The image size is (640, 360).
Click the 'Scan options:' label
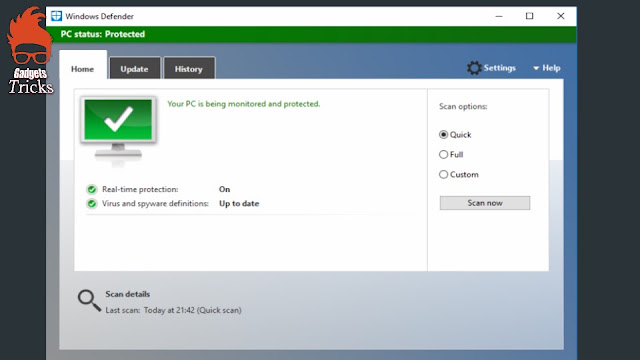pyautogui.click(x=463, y=107)
